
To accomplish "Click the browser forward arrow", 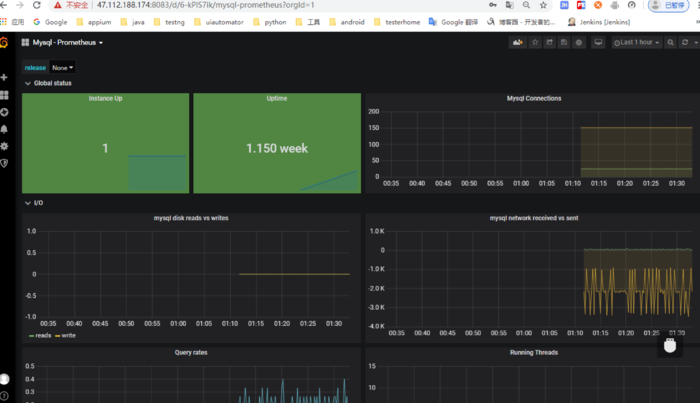I will click(x=20, y=5).
